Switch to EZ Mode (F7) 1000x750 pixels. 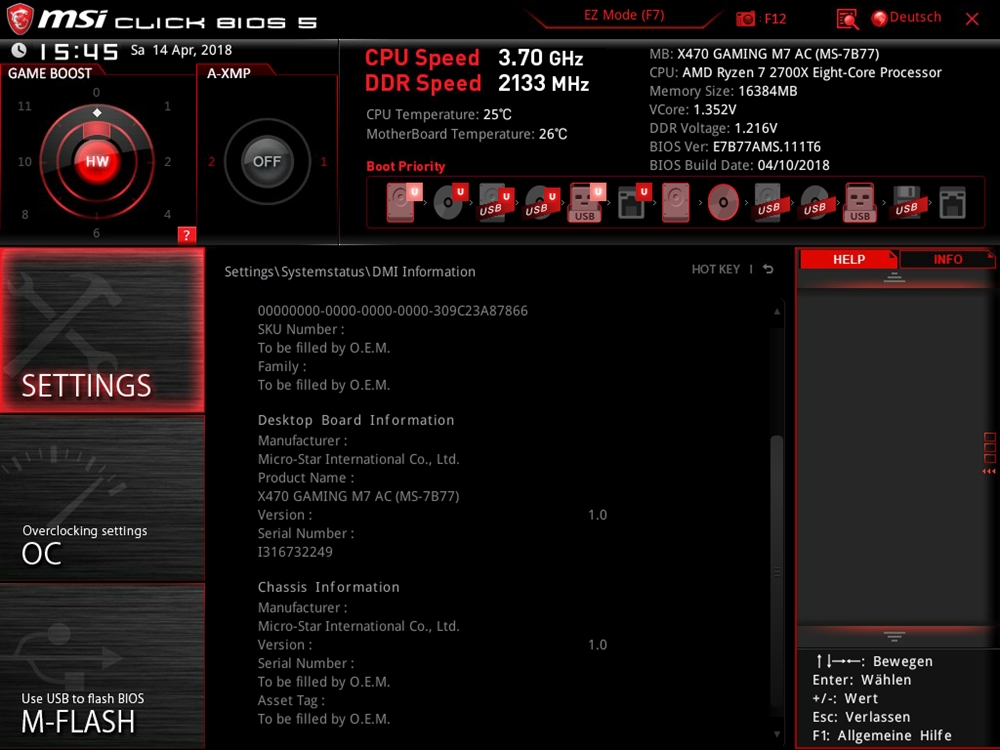point(624,15)
